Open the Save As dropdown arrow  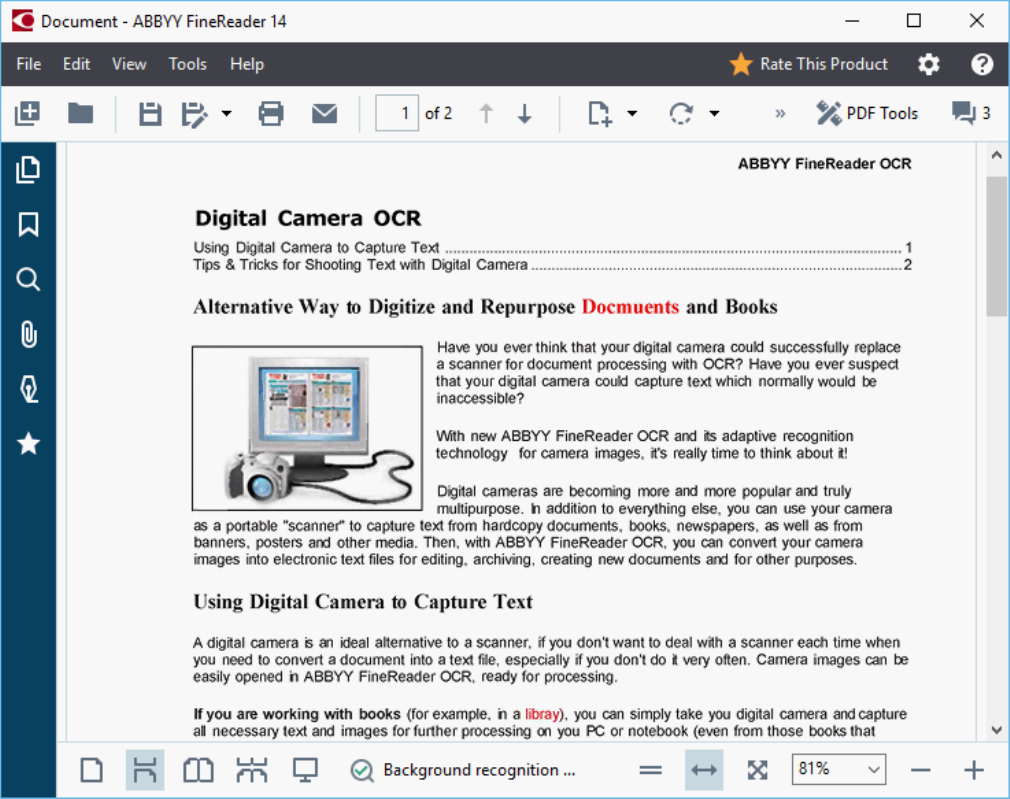click(x=226, y=113)
